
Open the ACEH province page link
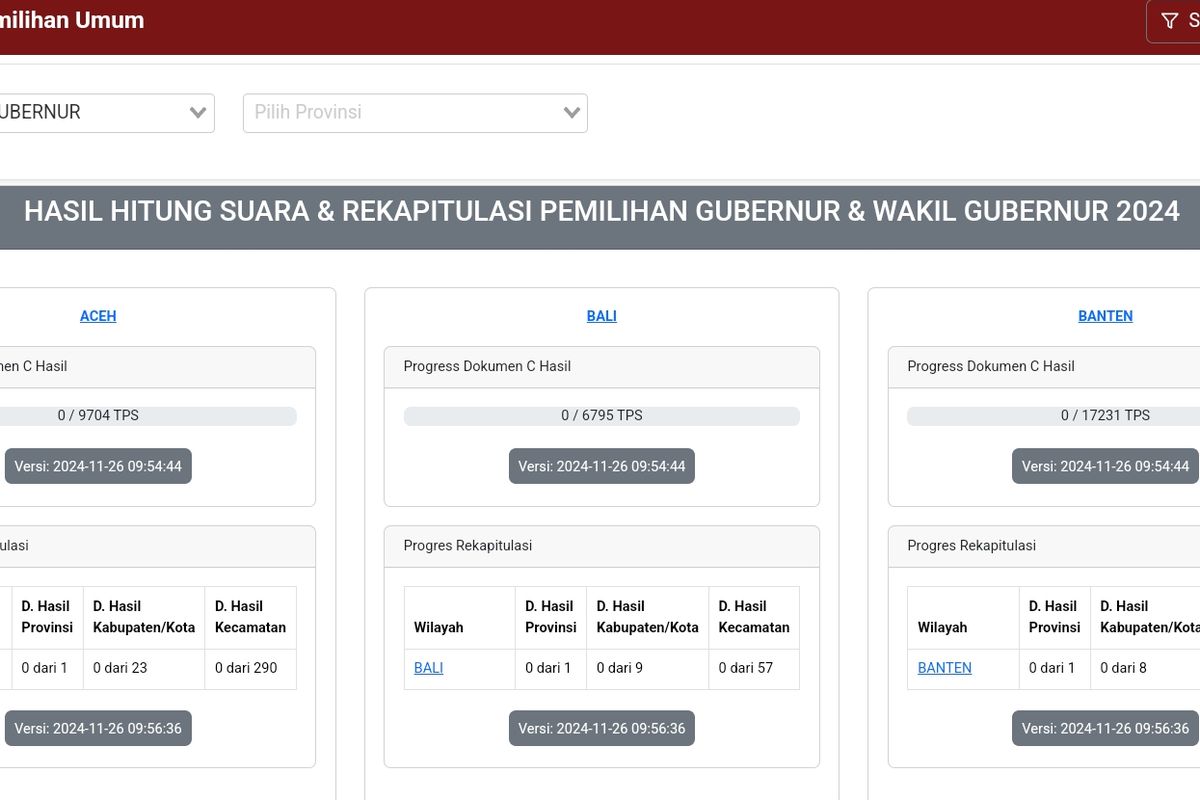point(98,316)
